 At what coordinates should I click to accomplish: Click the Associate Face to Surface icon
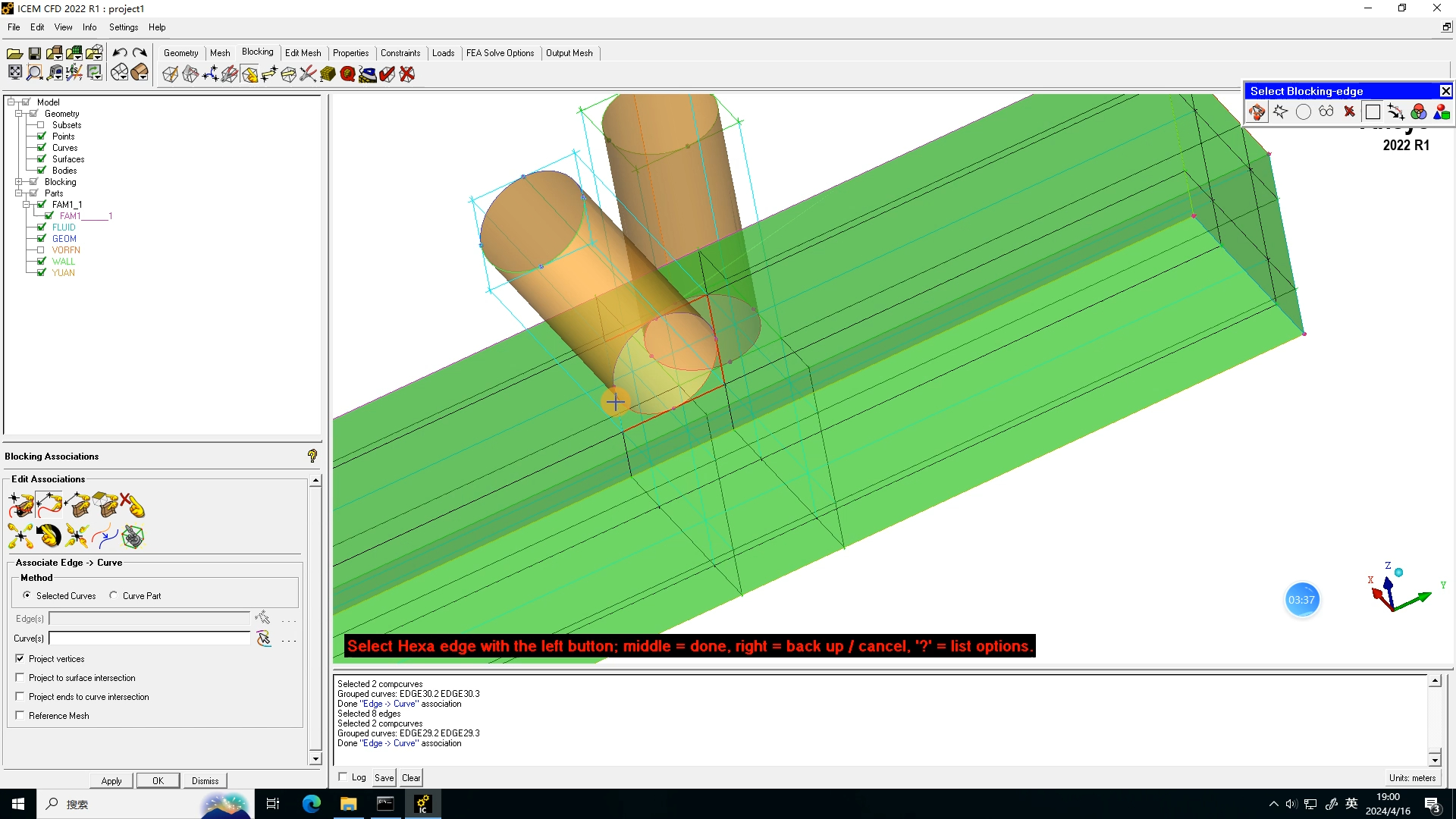click(105, 505)
